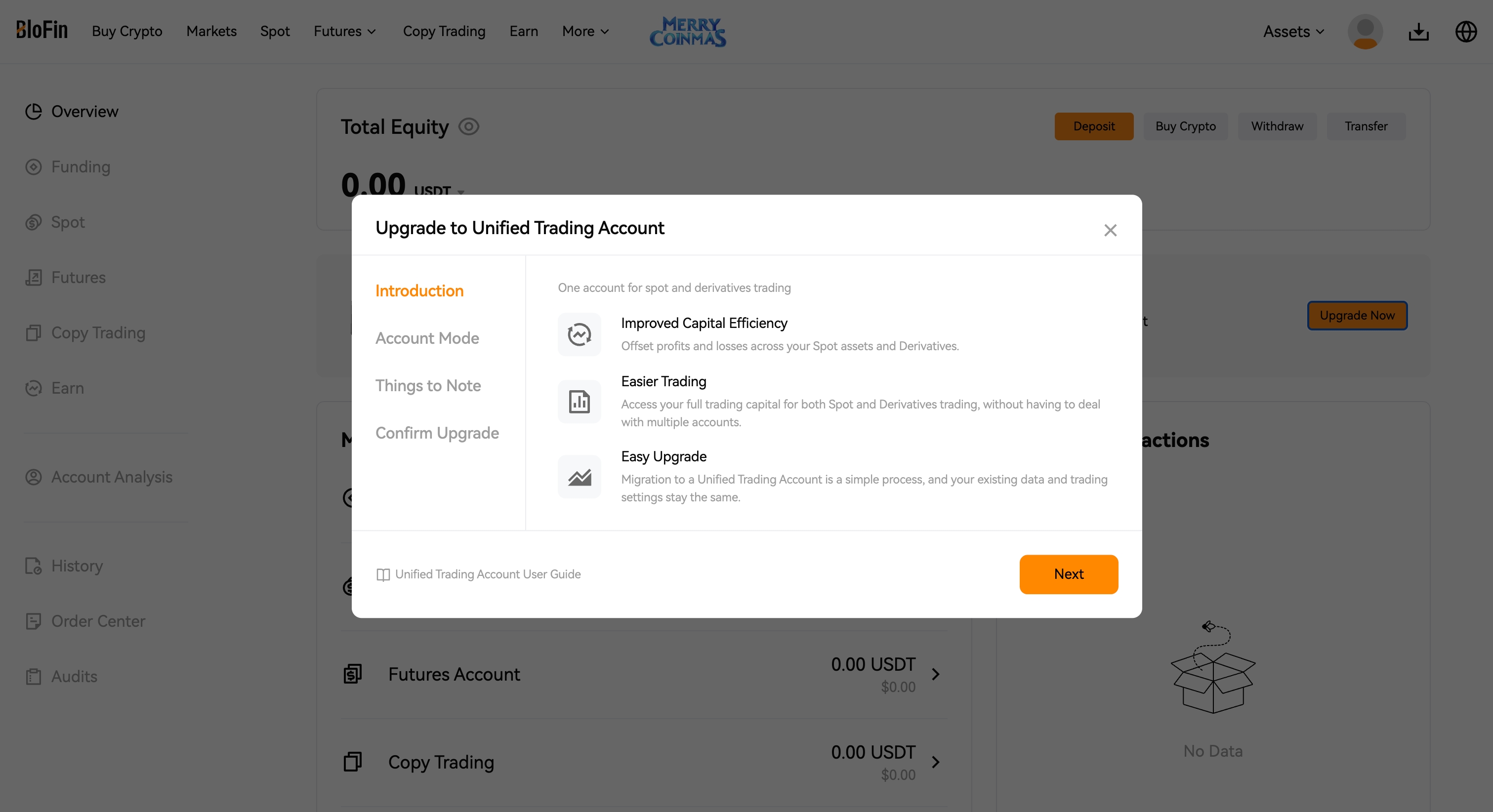The height and width of the screenshot is (812, 1493).
Task: Open Buy Crypto in top navigation
Action: [x=127, y=31]
